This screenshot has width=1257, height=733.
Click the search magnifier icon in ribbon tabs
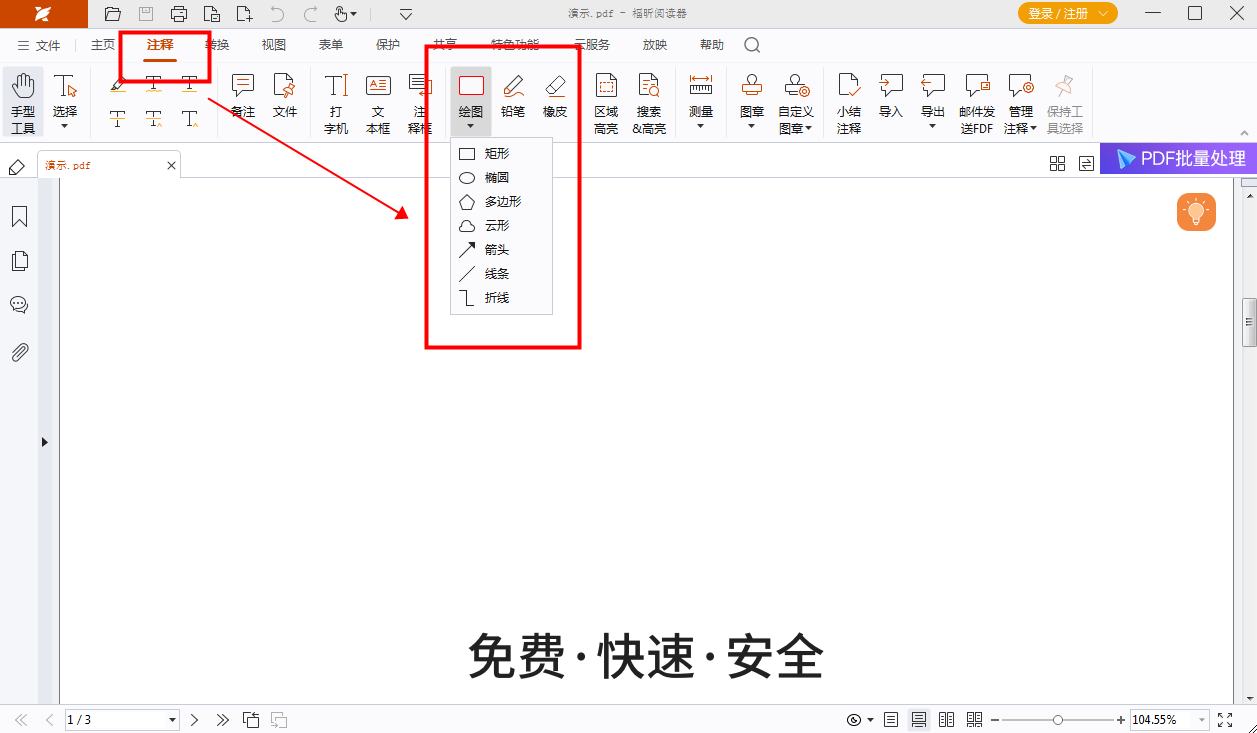(x=752, y=45)
